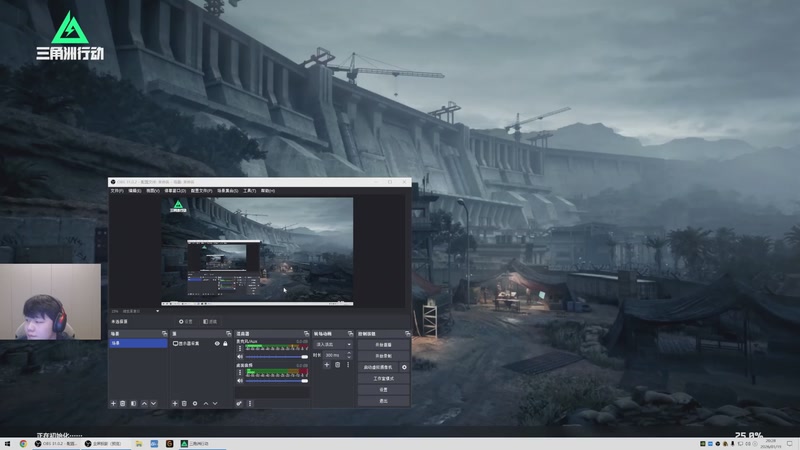The width and height of the screenshot is (800, 450).
Task: Select the display capture source row
Action: point(201,343)
